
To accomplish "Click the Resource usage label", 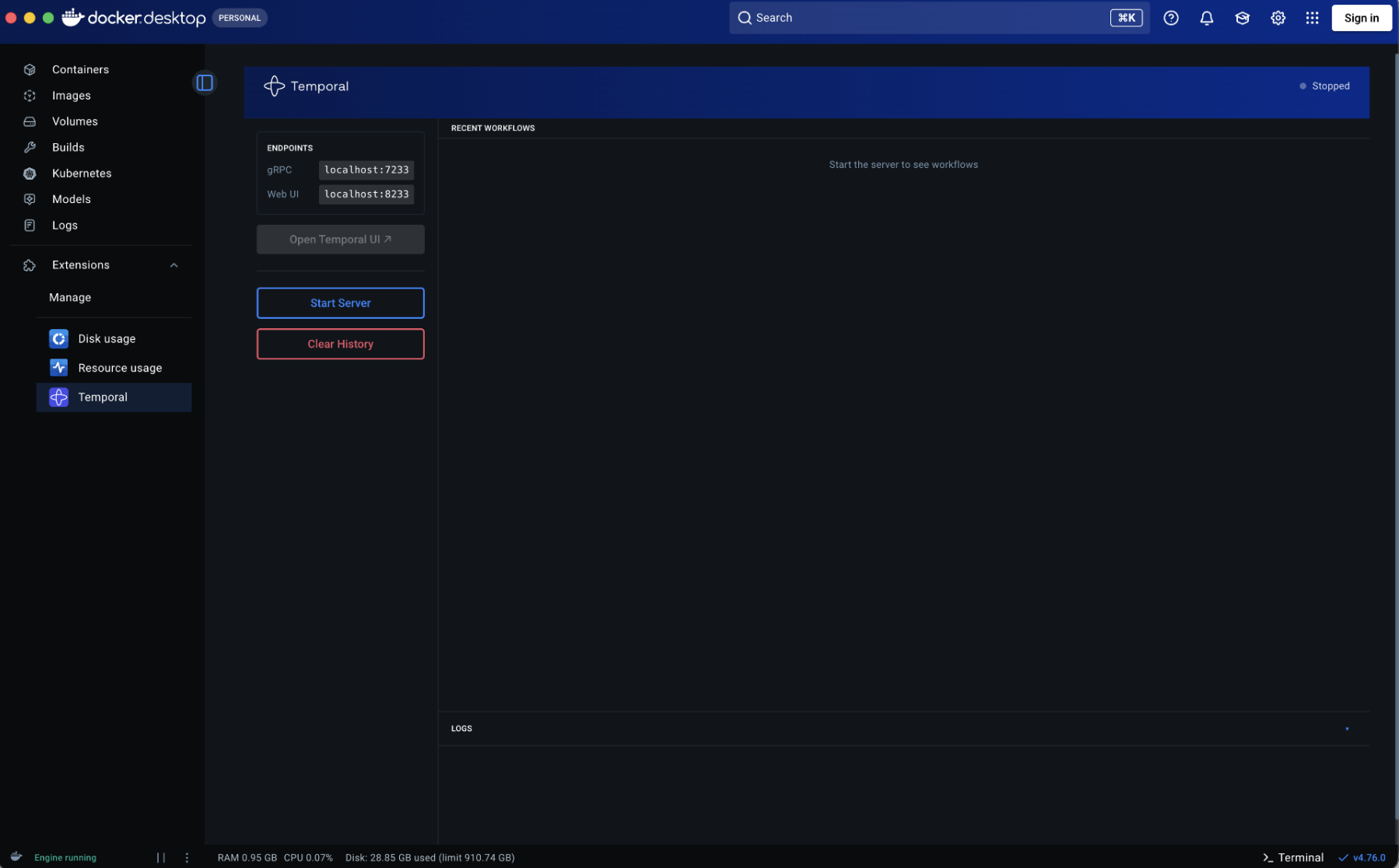I will 120,367.
